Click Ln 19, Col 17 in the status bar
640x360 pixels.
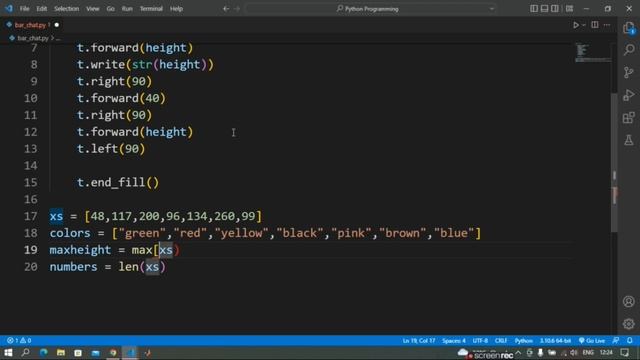pos(419,340)
